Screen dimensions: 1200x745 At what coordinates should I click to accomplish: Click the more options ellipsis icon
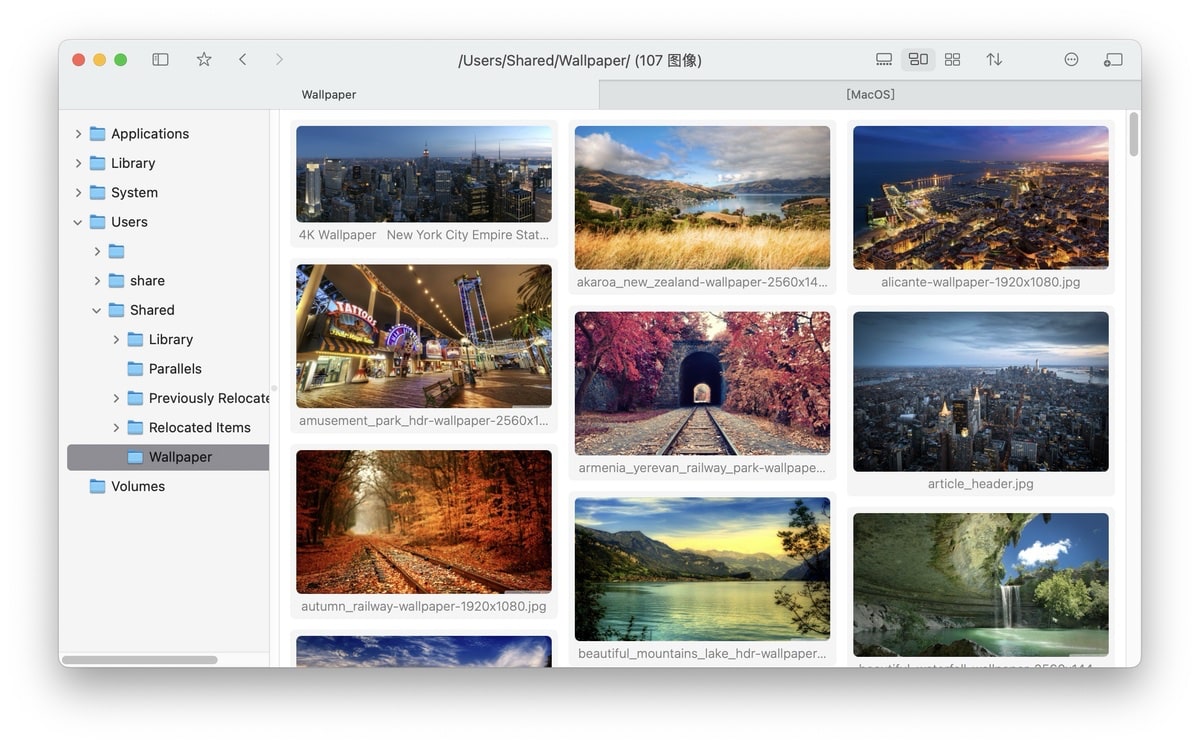[1071, 59]
